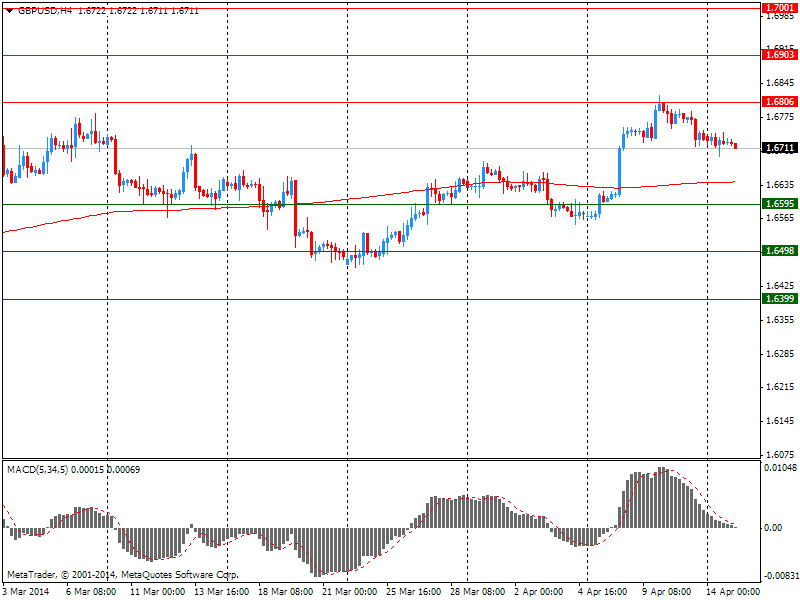The image size is (800, 600).
Task: Click the 0.01048 MACD scale maximum
Action: click(x=780, y=468)
